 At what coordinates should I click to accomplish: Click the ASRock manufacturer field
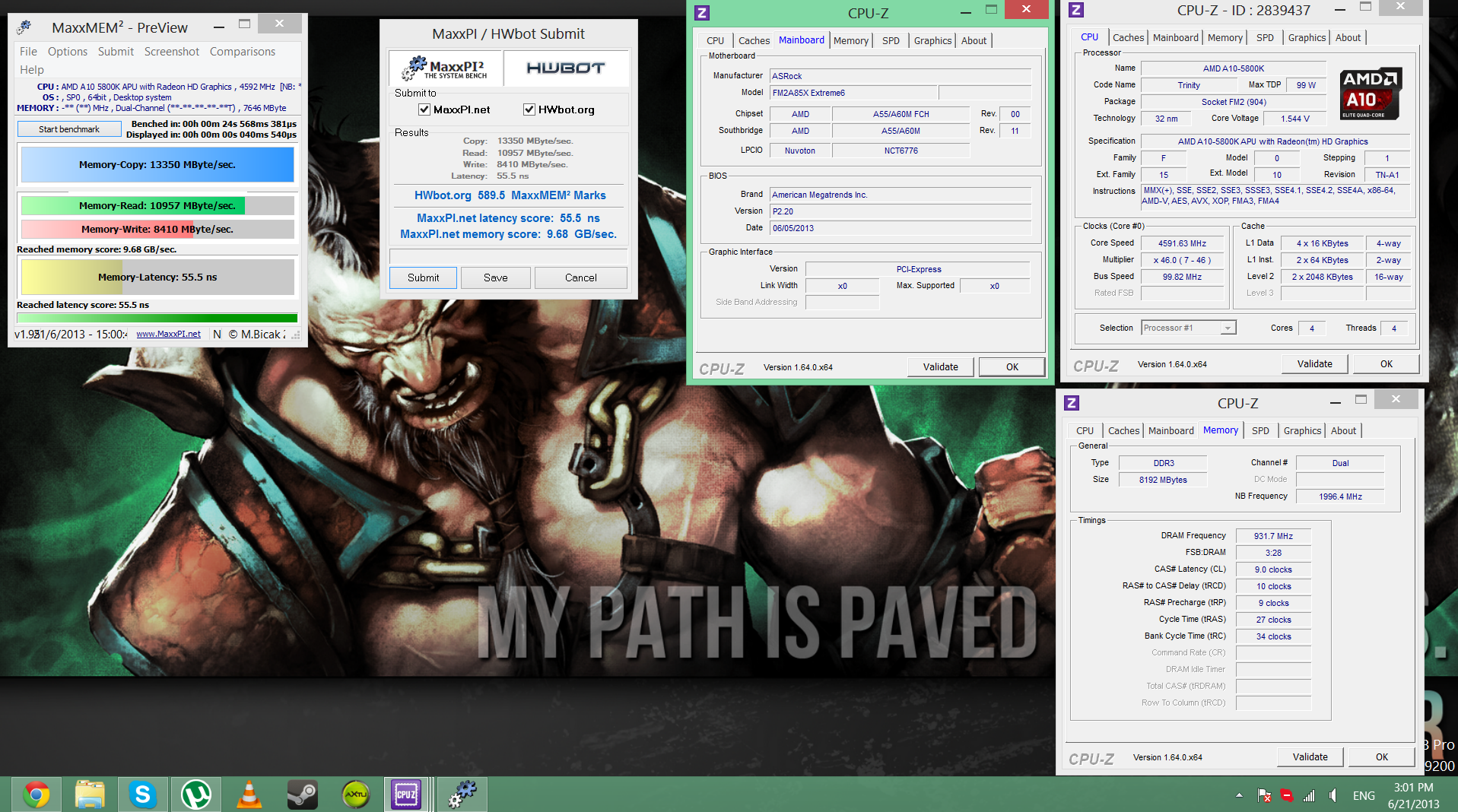pos(901,76)
